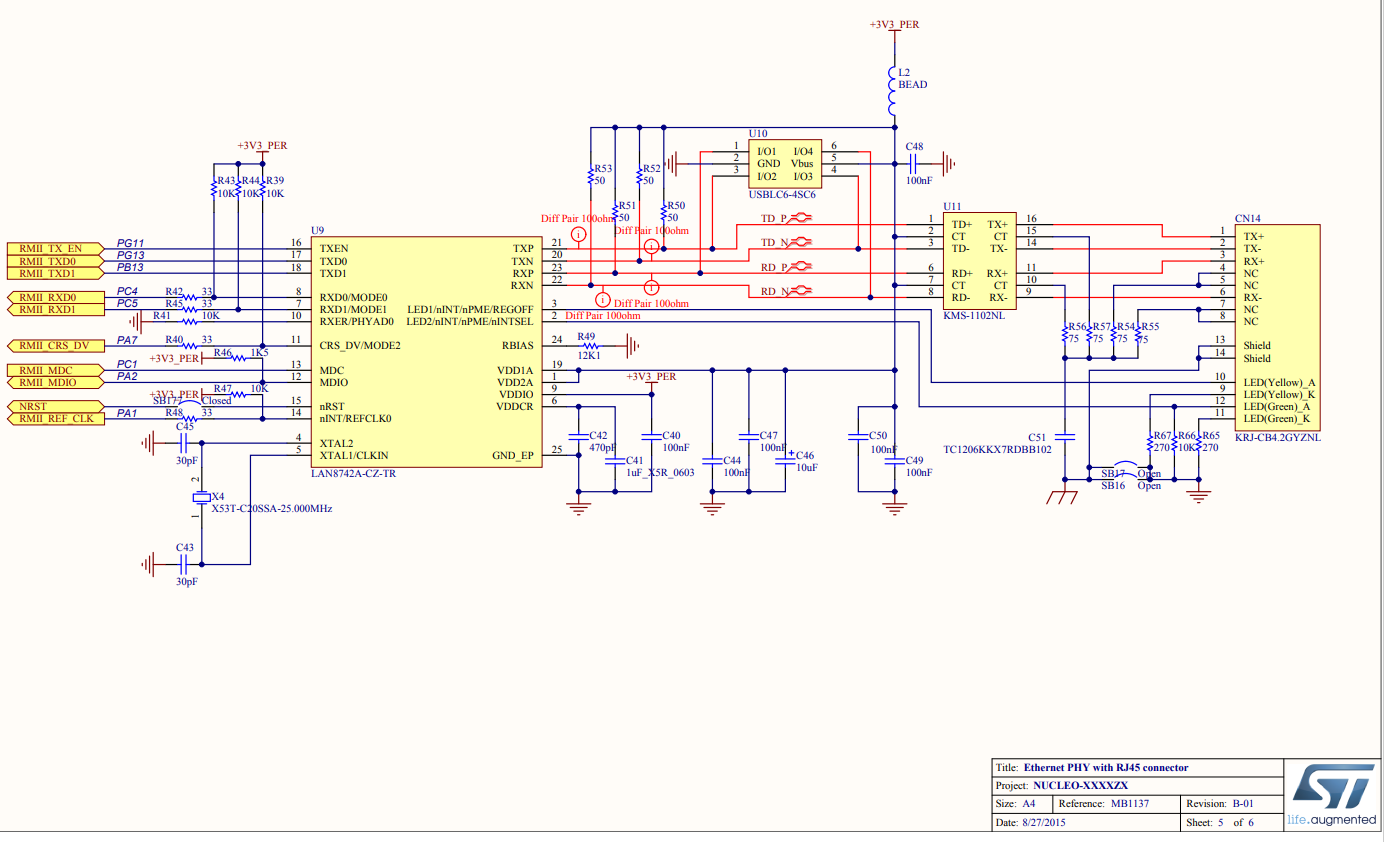Screen dimensions: 1384x842
Task: Click the GND_EP pin on U9
Action: [x=513, y=455]
